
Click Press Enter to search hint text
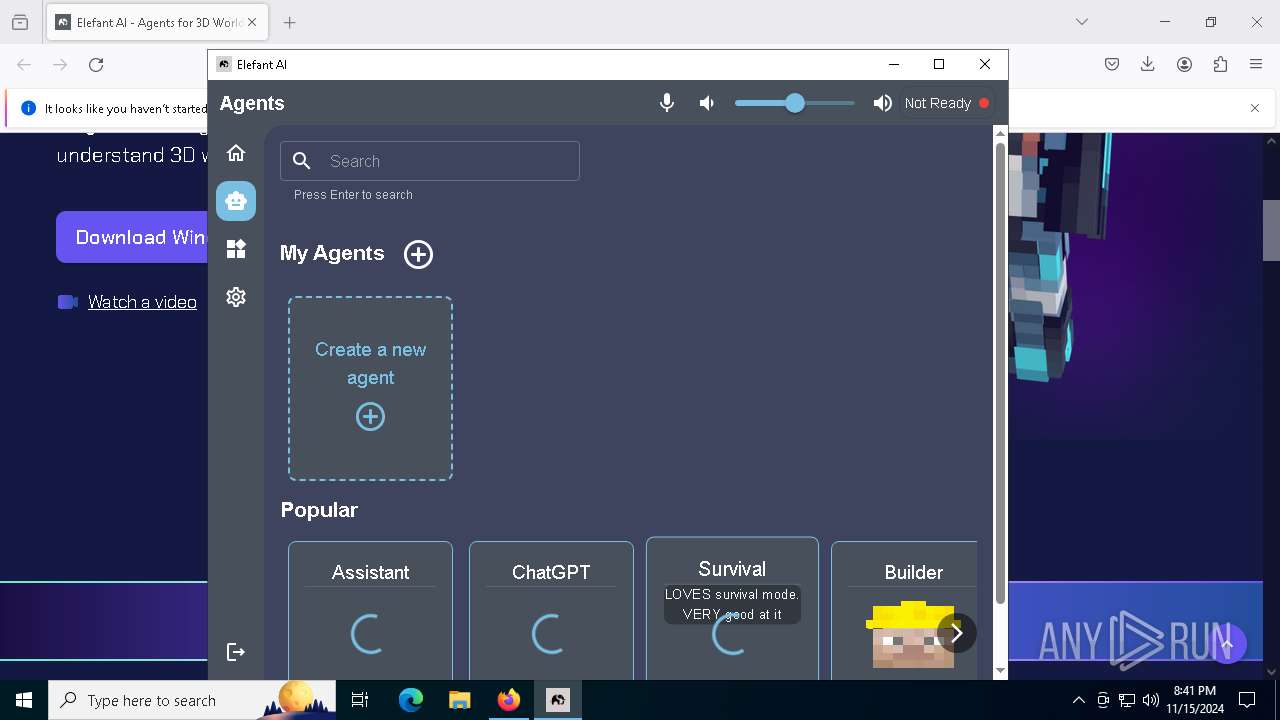pyautogui.click(x=353, y=195)
